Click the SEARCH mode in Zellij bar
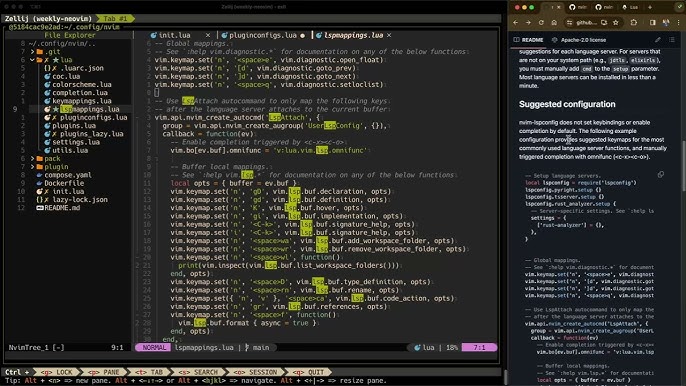686x386 pixels. 198,372
